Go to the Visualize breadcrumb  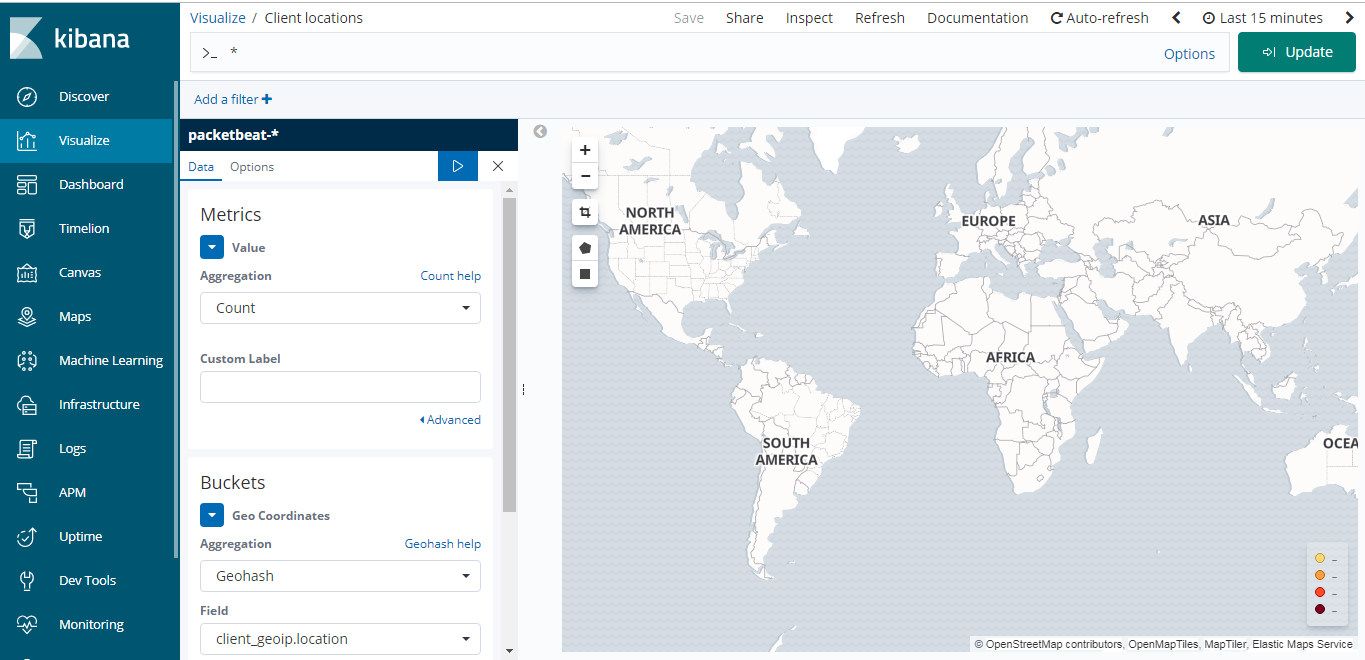click(x=218, y=18)
